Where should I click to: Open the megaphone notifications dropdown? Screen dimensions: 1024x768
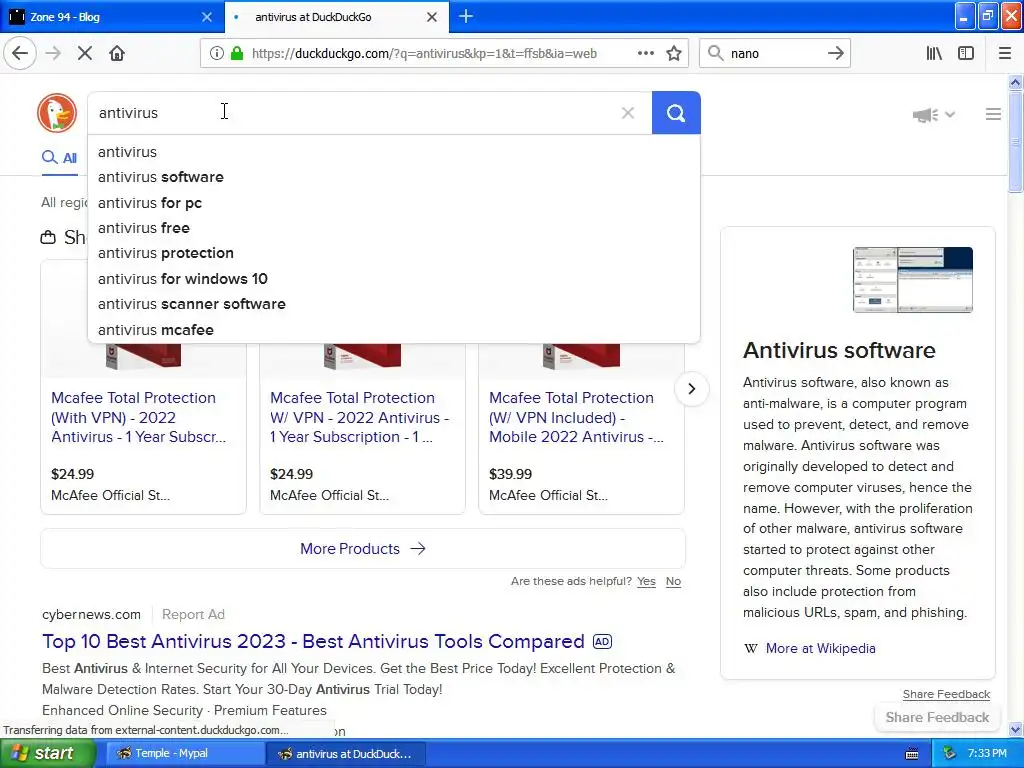click(933, 115)
